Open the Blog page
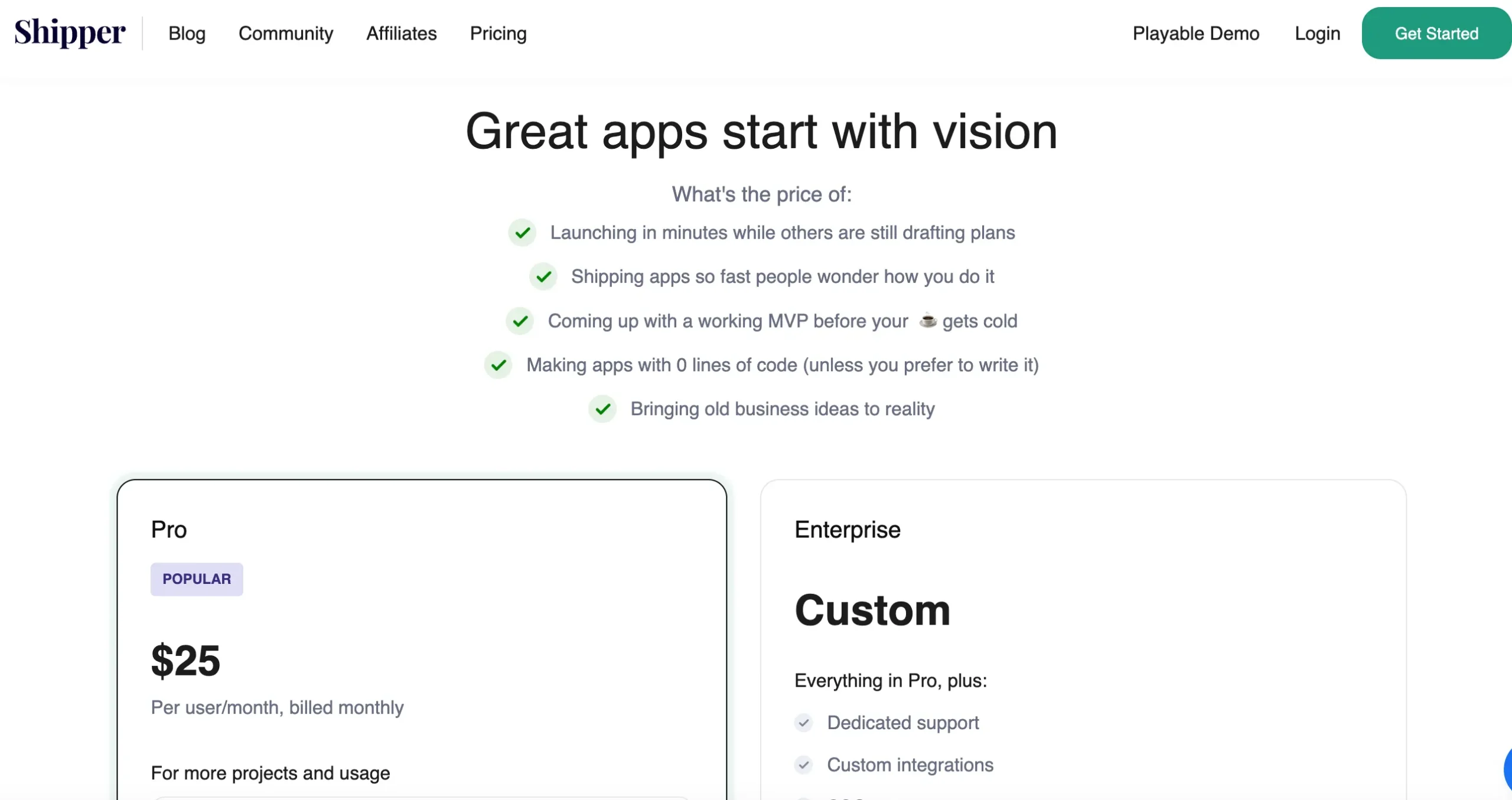 (x=186, y=34)
